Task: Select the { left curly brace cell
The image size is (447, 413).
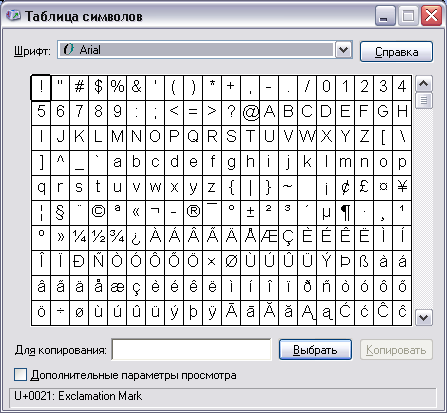Action: click(231, 188)
